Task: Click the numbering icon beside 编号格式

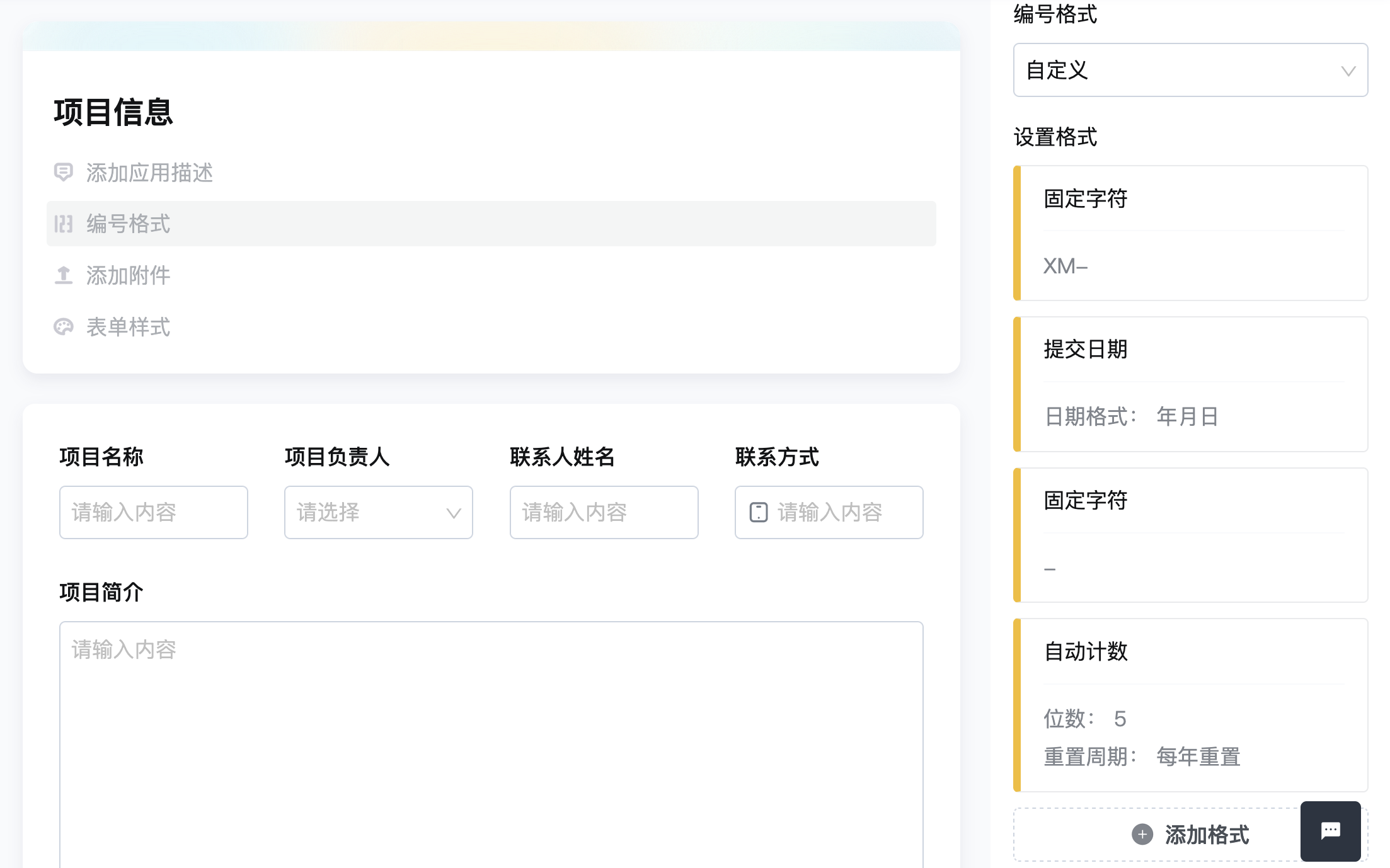Action: 63,224
